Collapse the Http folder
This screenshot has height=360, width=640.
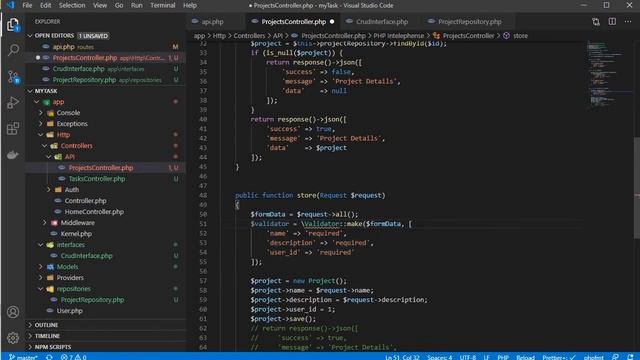pyautogui.click(x=41, y=135)
